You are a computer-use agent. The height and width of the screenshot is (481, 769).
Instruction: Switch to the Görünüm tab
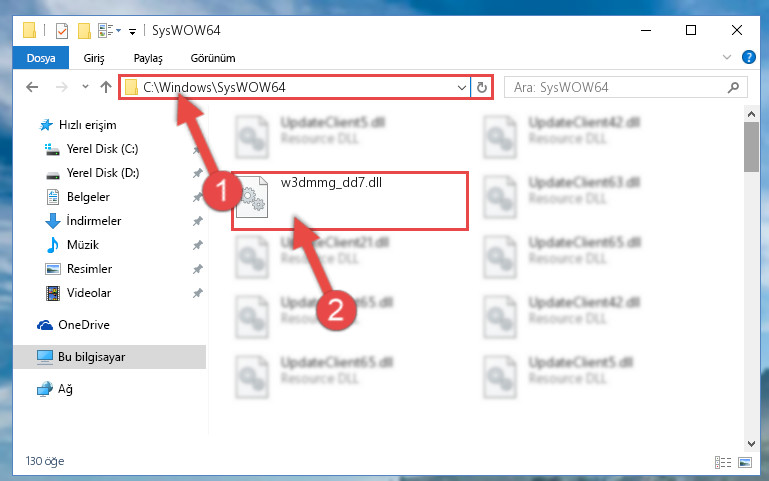pos(213,58)
